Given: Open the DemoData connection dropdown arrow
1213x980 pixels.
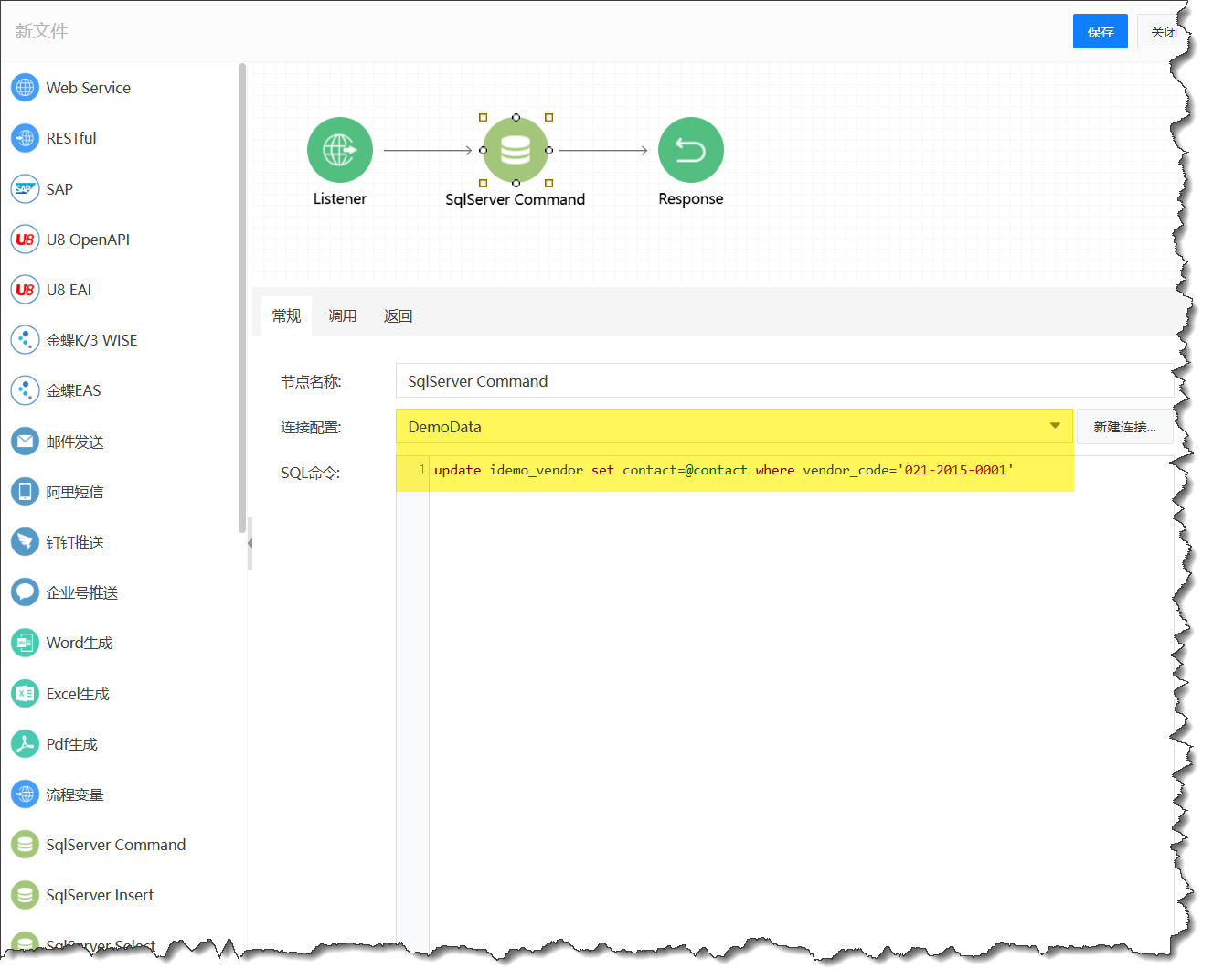Looking at the screenshot, I should pos(1055,426).
